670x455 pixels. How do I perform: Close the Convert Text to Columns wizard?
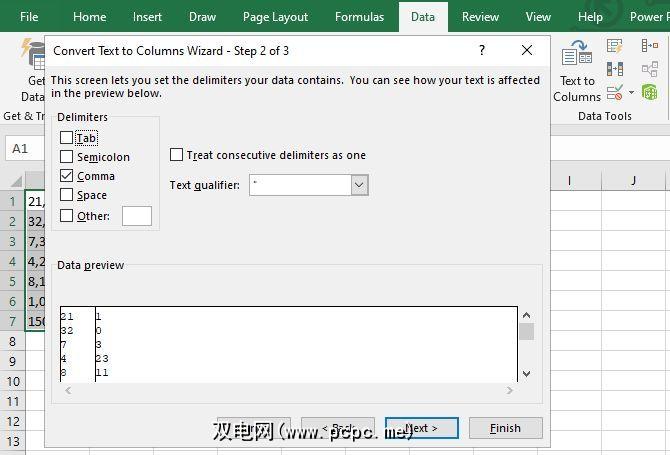(527, 50)
